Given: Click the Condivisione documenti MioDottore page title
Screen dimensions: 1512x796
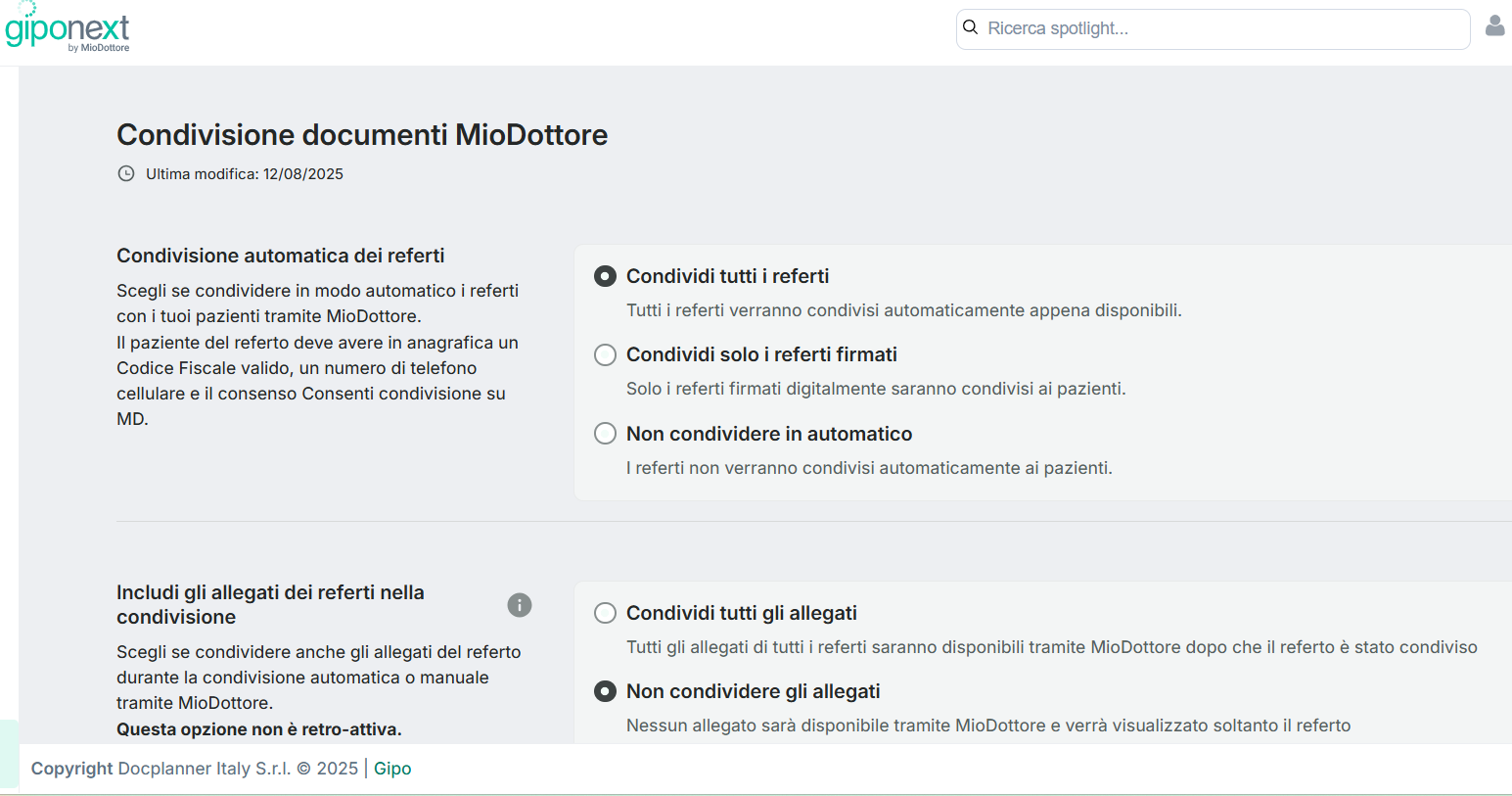Looking at the screenshot, I should [x=362, y=135].
